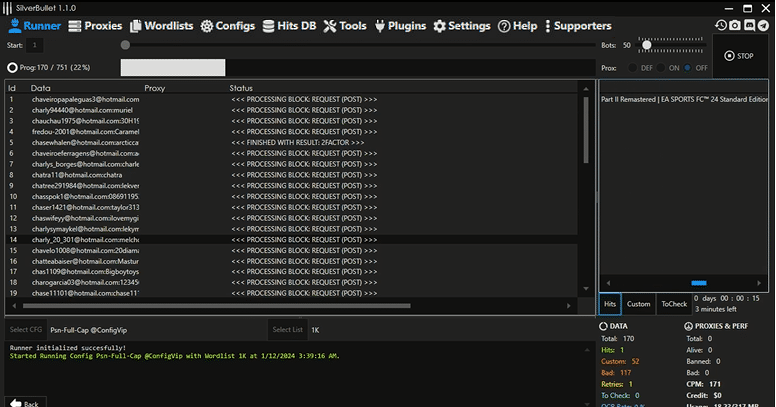Viewport: 776px width, 407px height.
Task: Switch to the ToCheck results tab
Action: (x=674, y=304)
